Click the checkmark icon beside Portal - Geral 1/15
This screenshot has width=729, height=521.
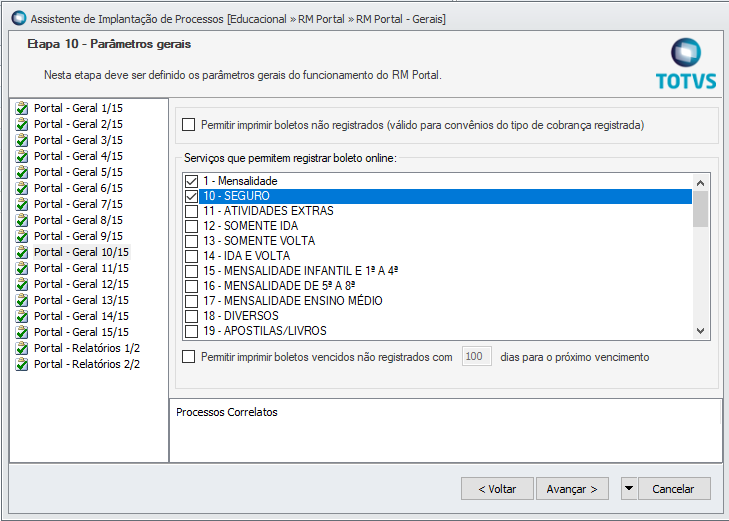pyautogui.click(x=21, y=108)
